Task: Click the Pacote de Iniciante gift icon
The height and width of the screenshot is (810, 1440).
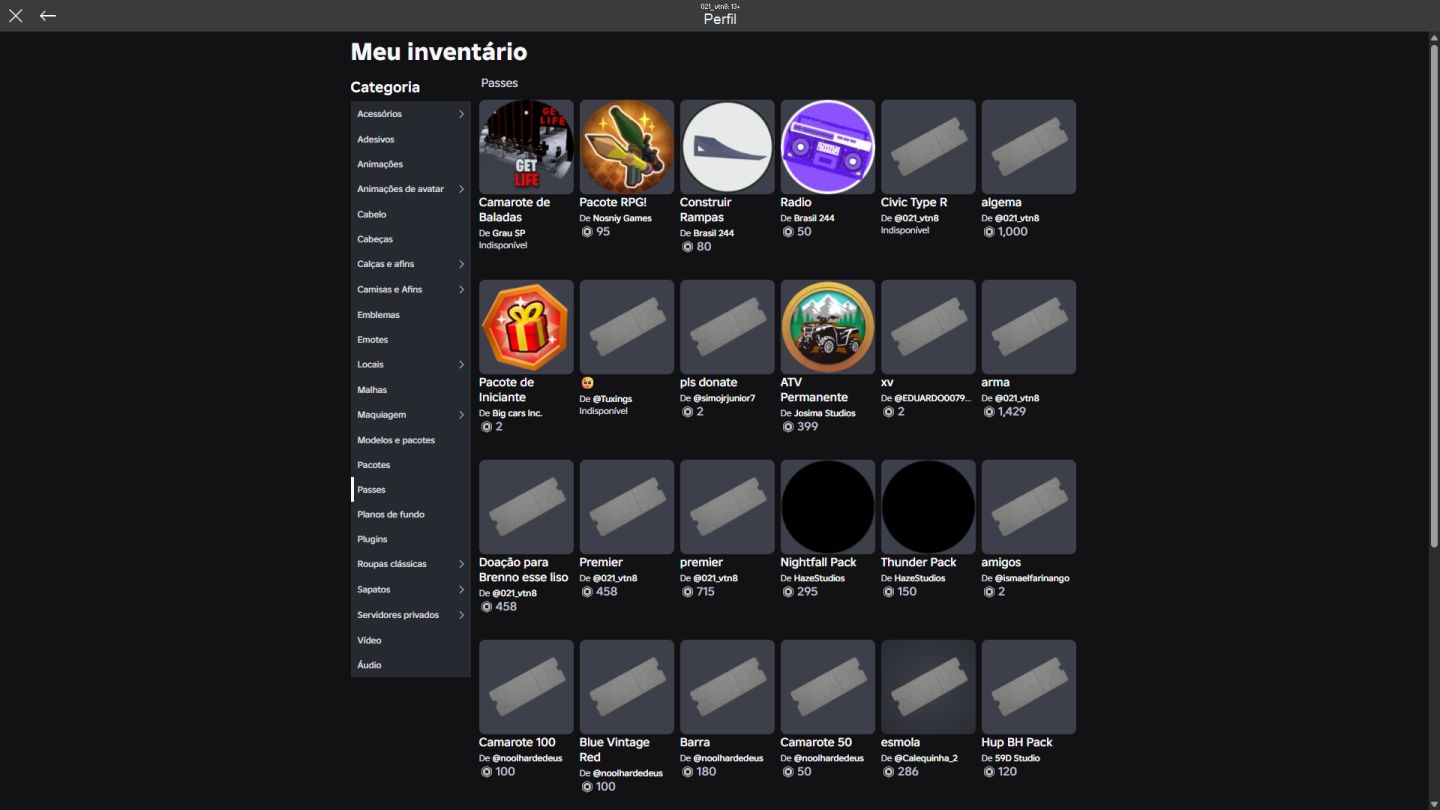Action: [526, 327]
